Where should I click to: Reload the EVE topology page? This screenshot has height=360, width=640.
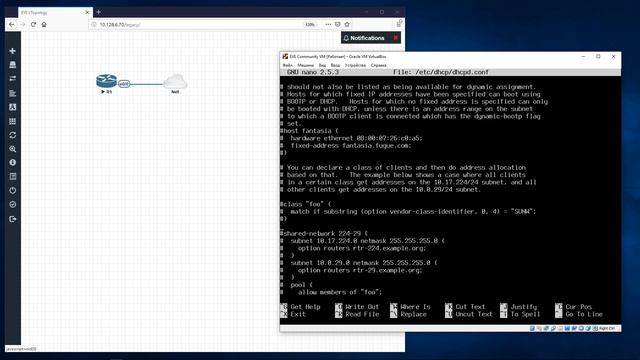pos(33,24)
